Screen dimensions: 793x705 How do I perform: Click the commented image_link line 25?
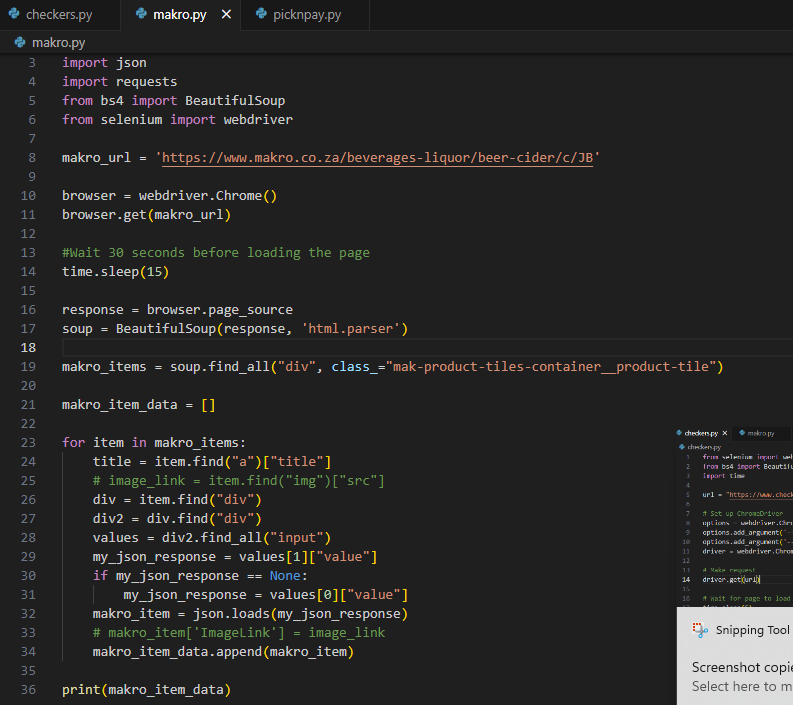coord(239,481)
